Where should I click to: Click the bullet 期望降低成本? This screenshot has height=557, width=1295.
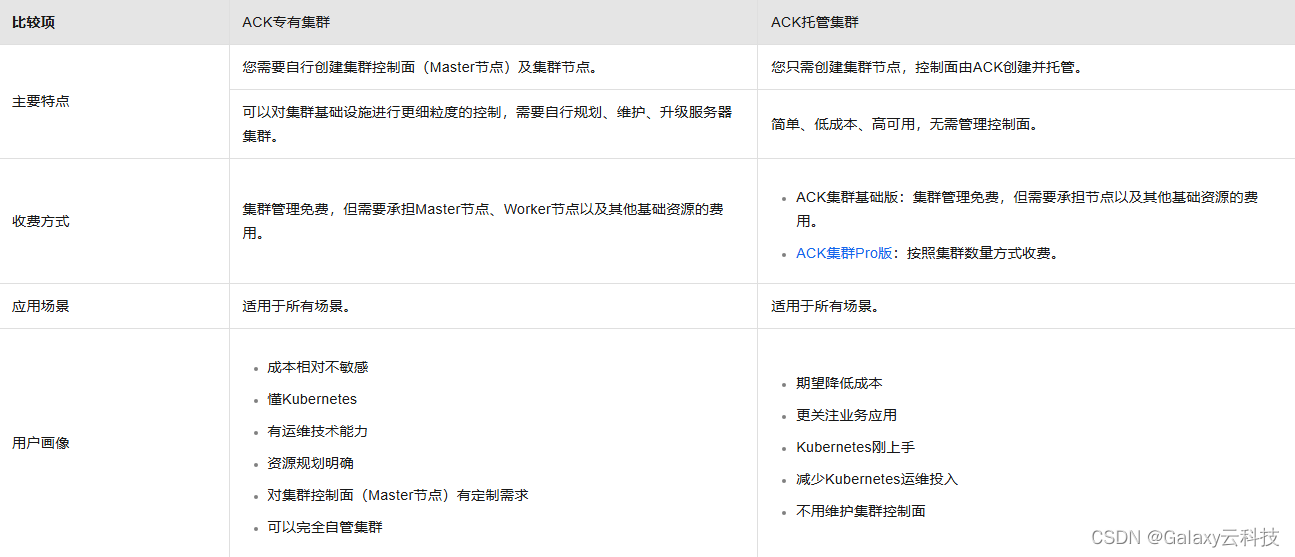[839, 384]
